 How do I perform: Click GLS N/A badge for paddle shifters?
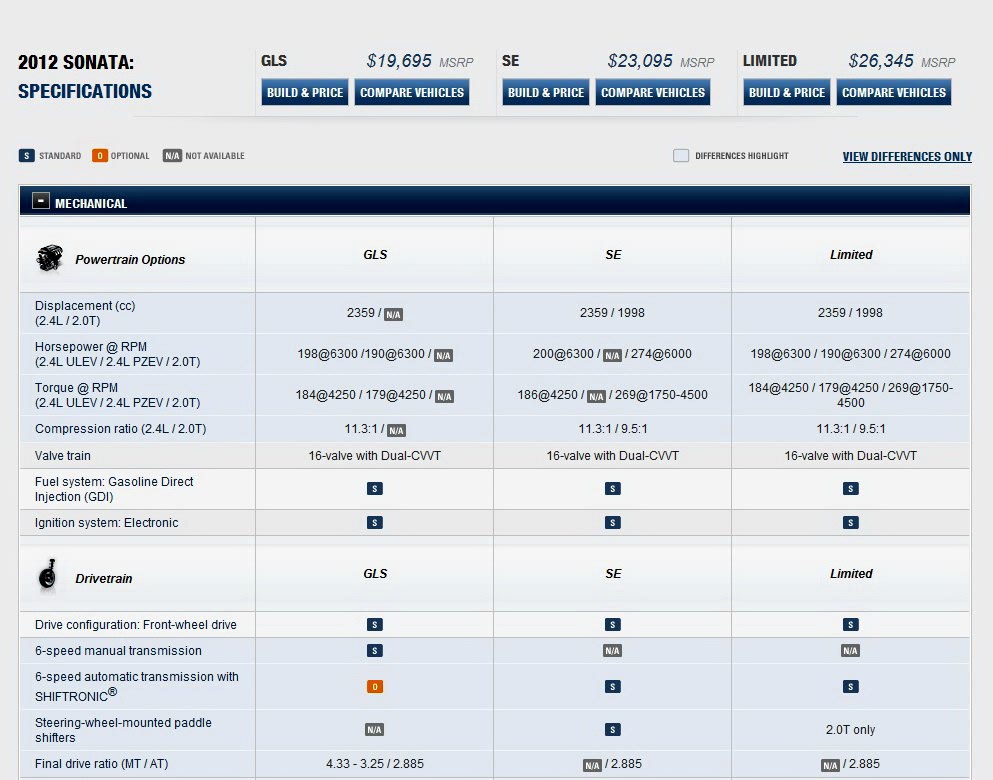point(374,730)
